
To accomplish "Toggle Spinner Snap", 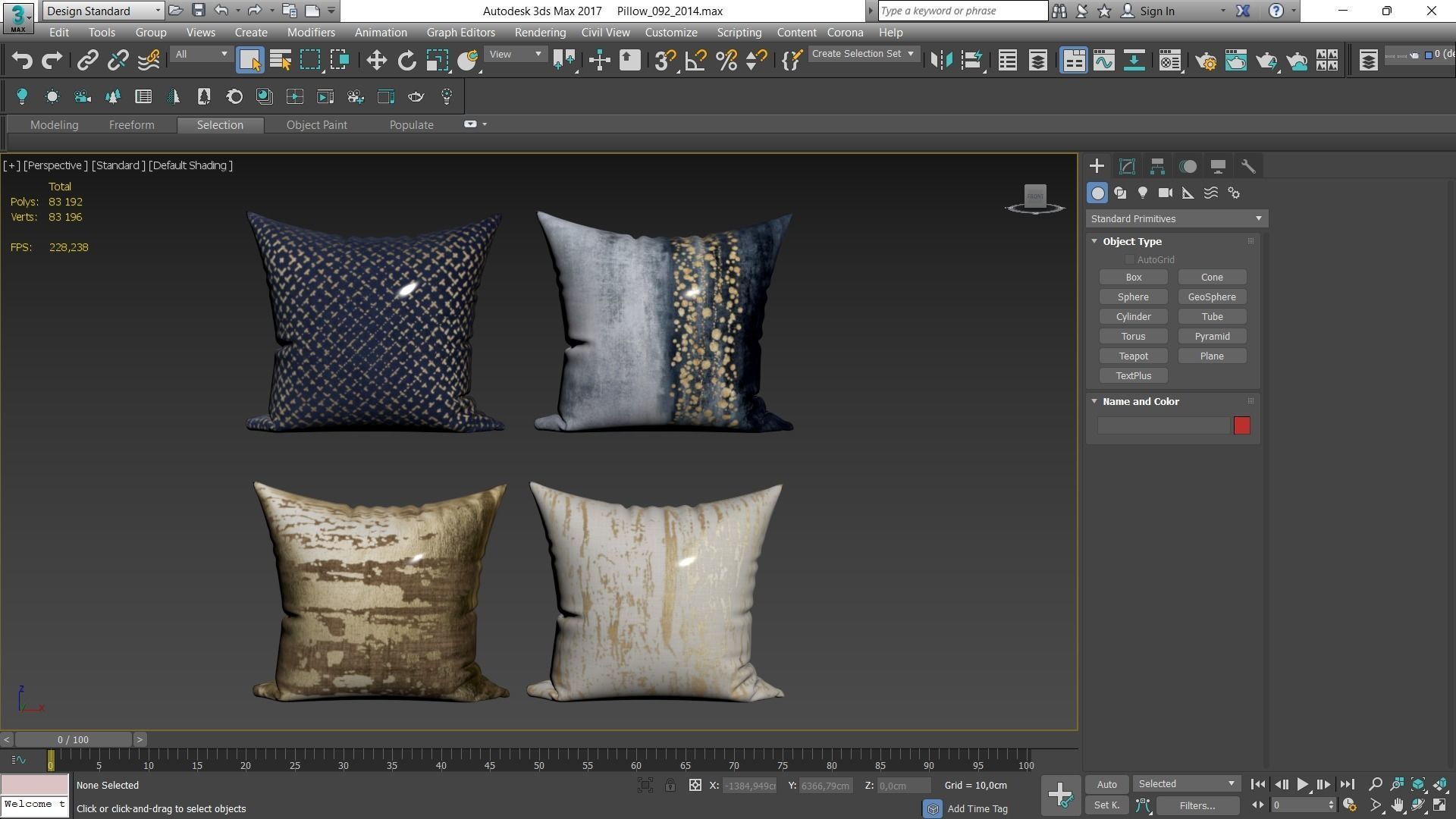I will tap(756, 61).
